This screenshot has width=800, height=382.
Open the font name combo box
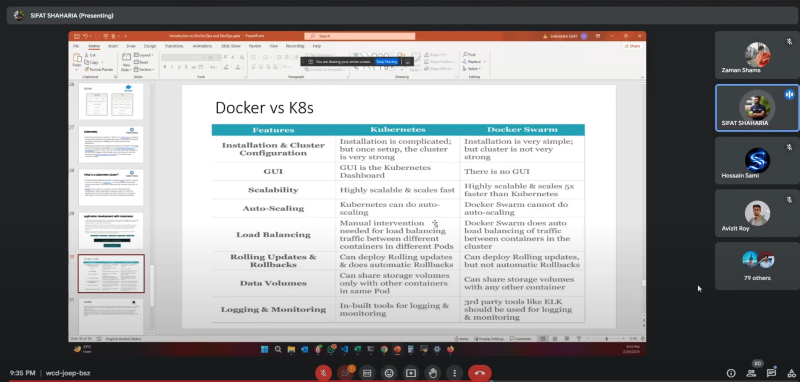pos(184,58)
